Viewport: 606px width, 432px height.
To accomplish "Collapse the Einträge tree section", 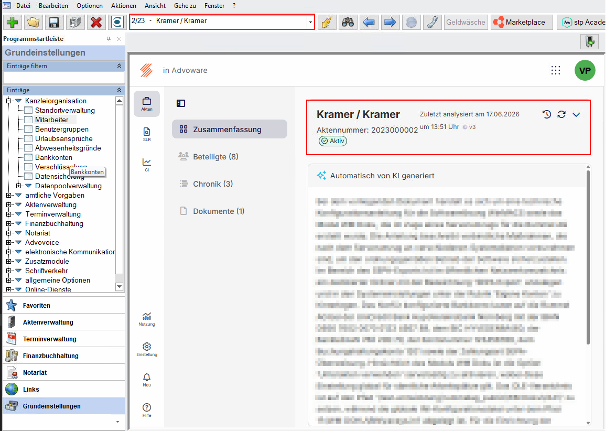I will [x=119, y=90].
